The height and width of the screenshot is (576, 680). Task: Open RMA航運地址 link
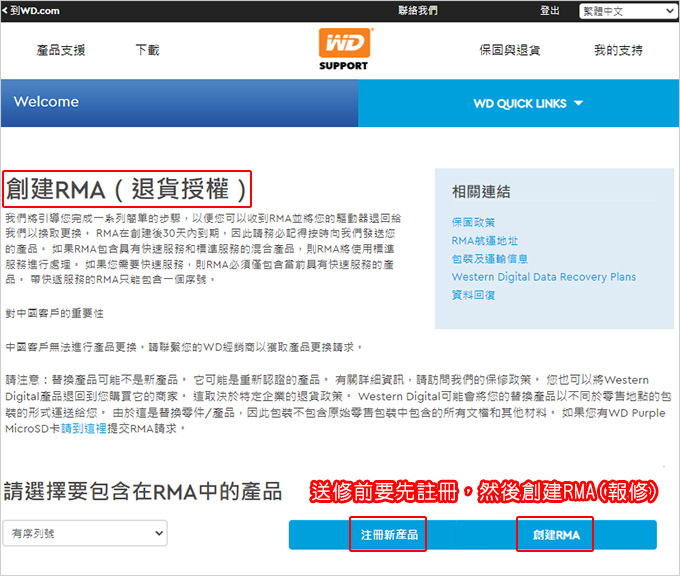point(484,241)
